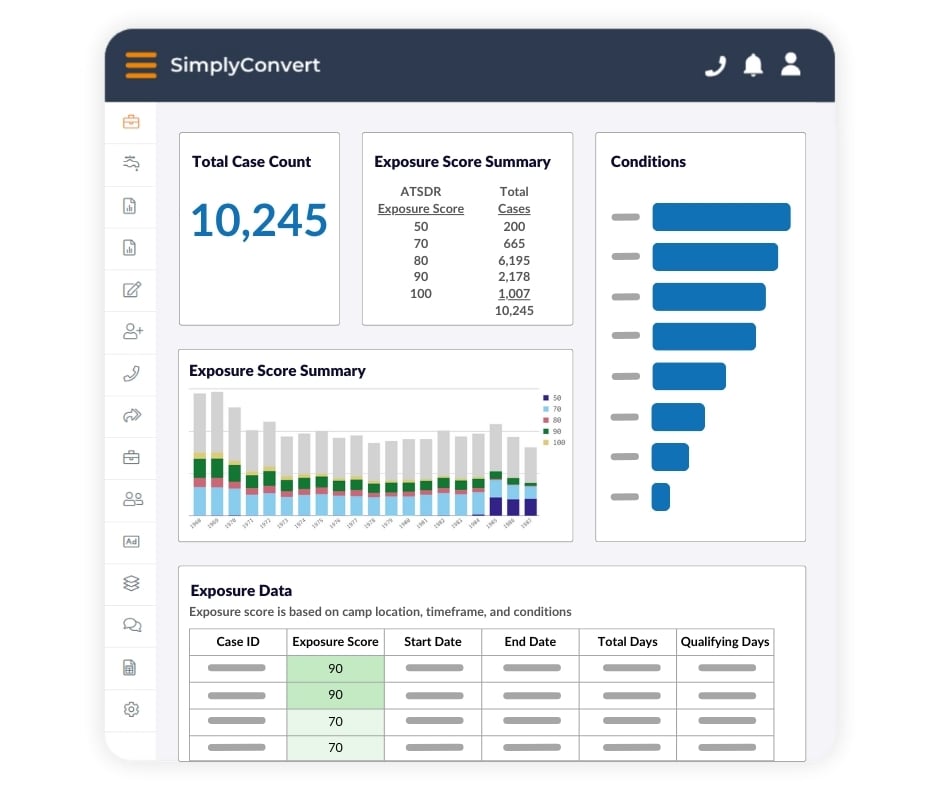Screen dimensions: 940x788
Task: Click legend swatch for score 80
Action: [x=546, y=420]
